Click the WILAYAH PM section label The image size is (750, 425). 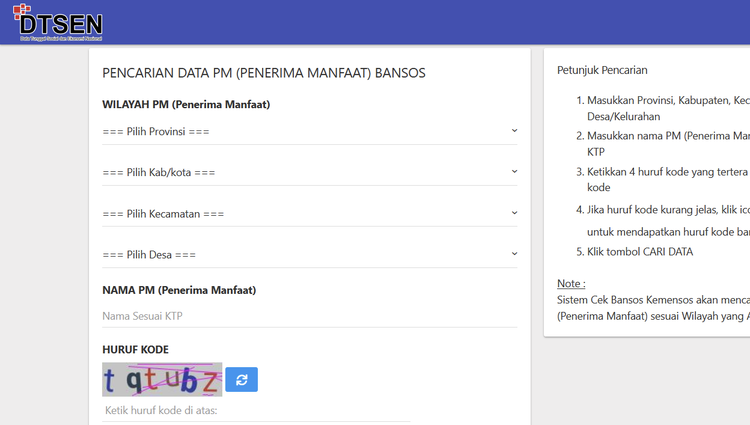coord(186,104)
